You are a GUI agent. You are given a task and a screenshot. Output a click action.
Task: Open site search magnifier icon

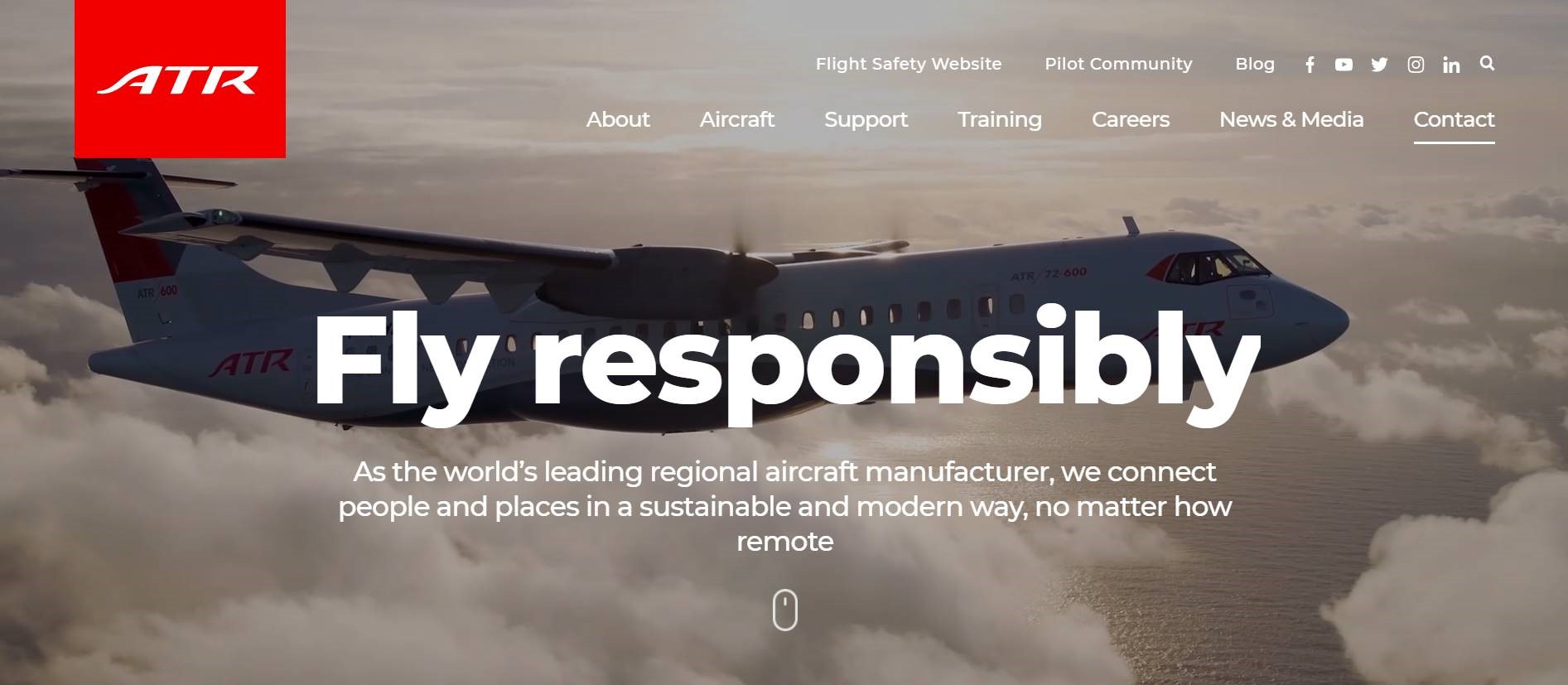(x=1487, y=63)
